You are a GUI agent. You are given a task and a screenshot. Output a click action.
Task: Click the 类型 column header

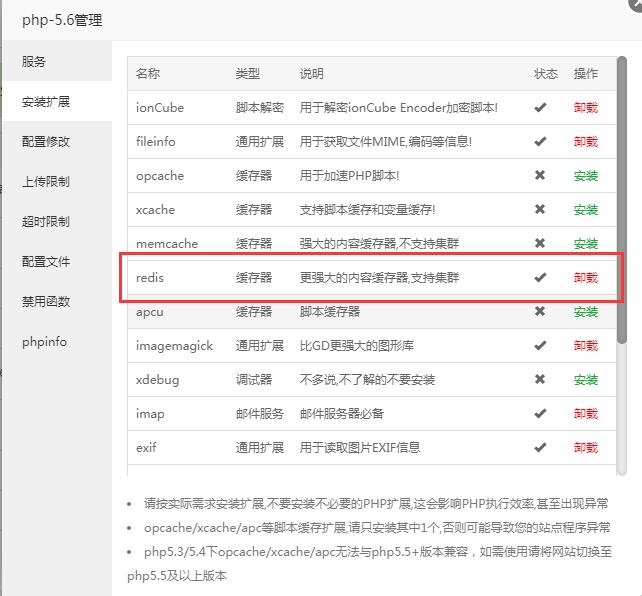coord(247,74)
